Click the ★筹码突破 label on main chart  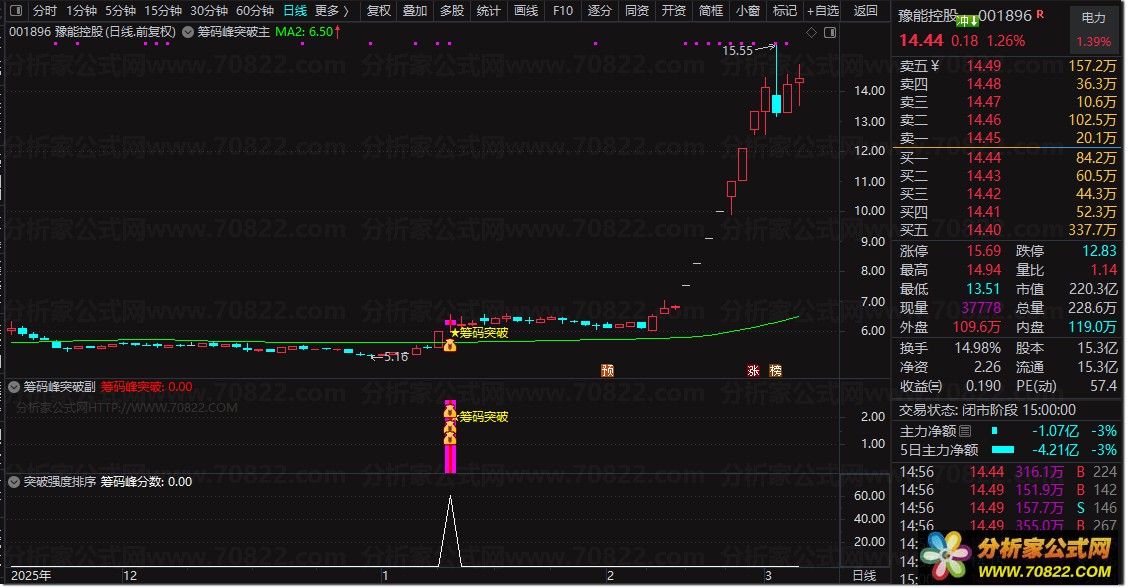click(479, 333)
